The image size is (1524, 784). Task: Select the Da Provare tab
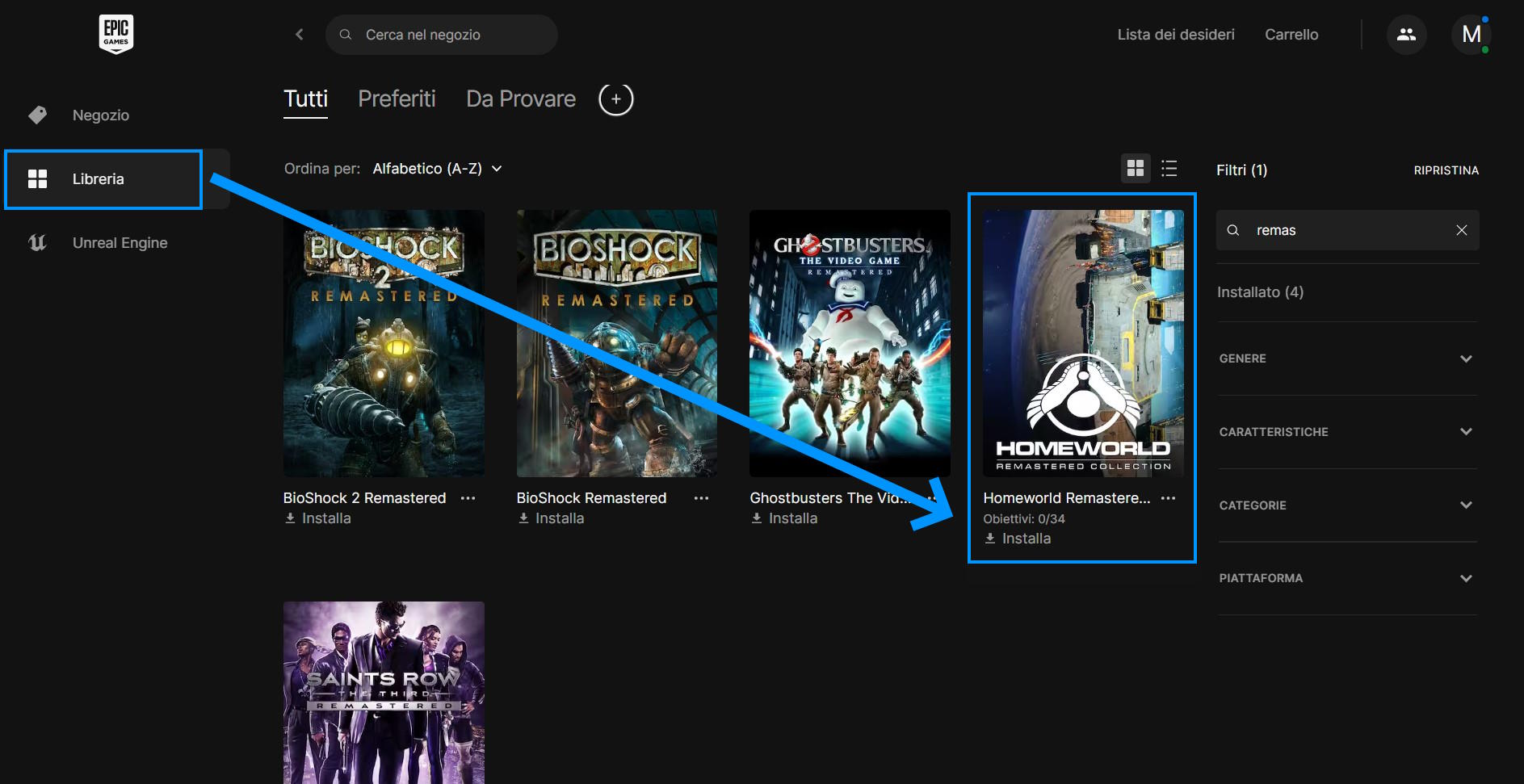pos(521,99)
